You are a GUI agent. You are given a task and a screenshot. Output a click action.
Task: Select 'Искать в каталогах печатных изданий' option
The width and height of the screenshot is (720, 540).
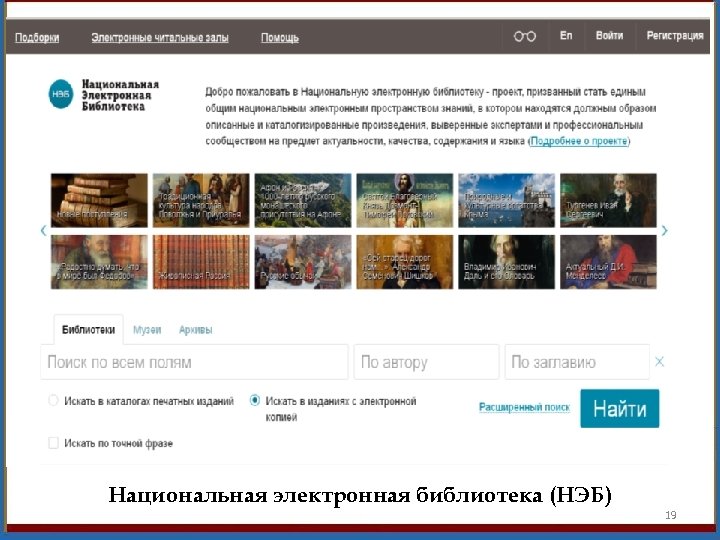(x=53, y=400)
